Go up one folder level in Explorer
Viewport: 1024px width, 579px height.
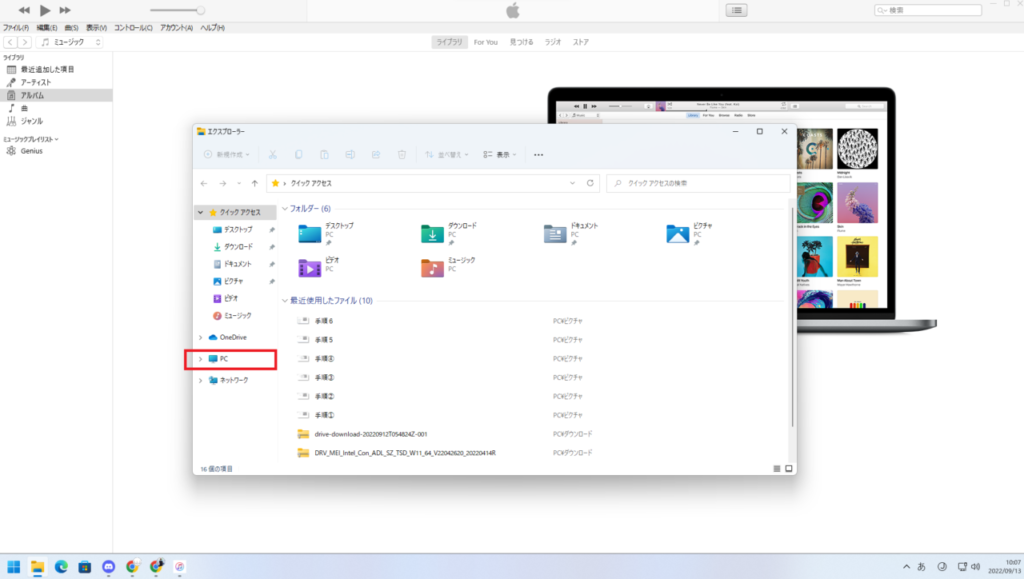coord(255,183)
